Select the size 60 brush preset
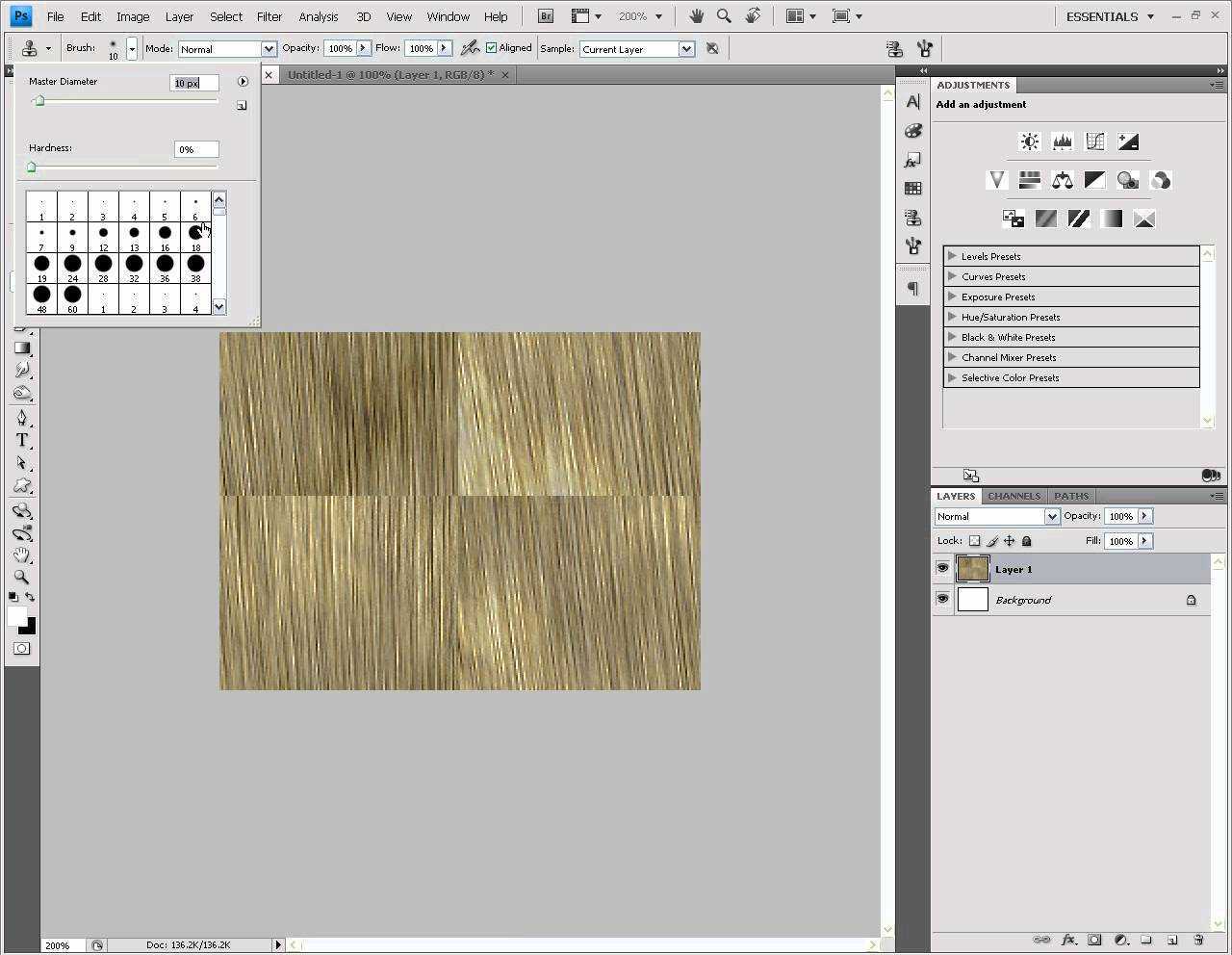Image resolution: width=1232 pixels, height=955 pixels. 72,298
